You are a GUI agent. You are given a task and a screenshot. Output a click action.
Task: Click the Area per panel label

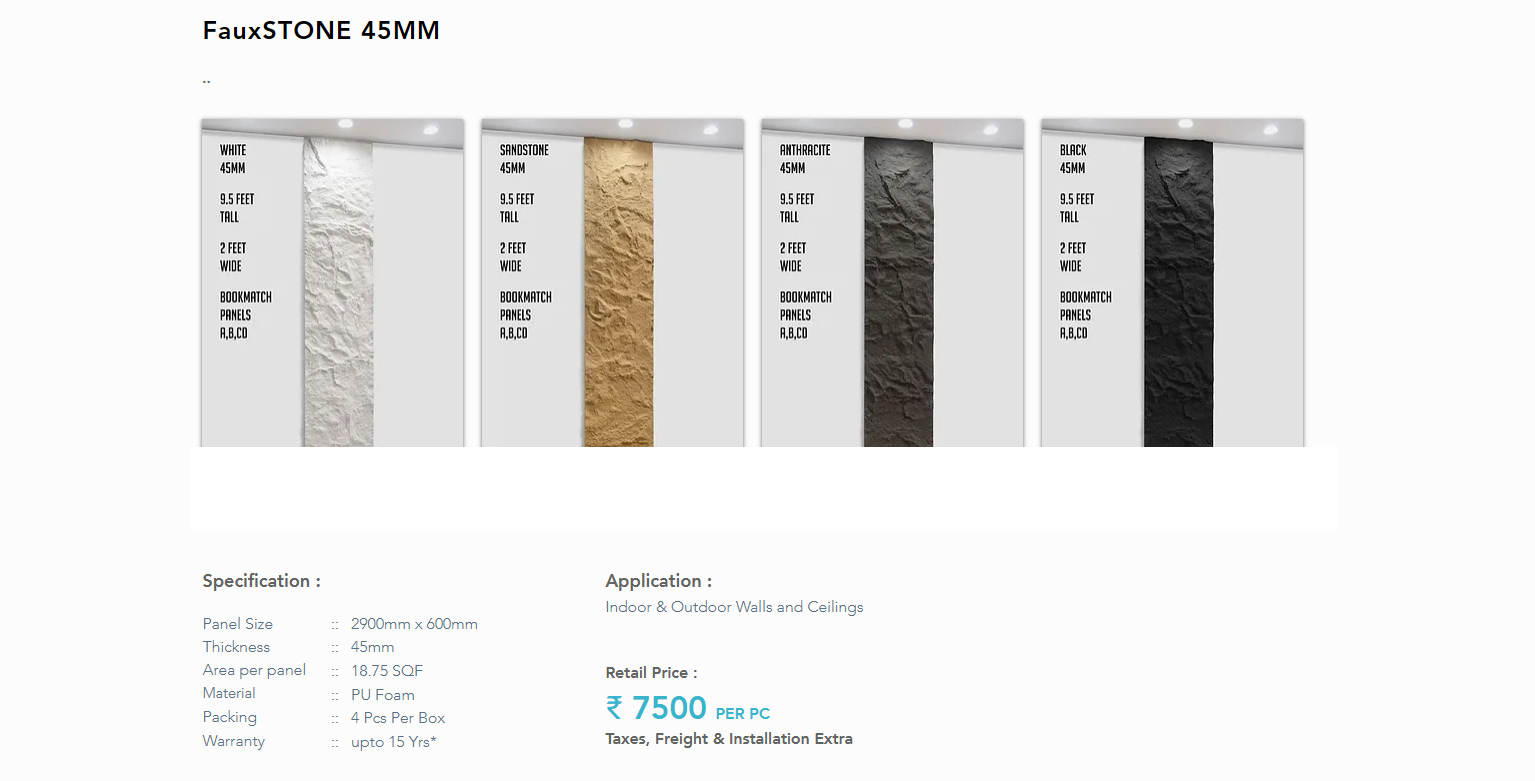[x=254, y=670]
